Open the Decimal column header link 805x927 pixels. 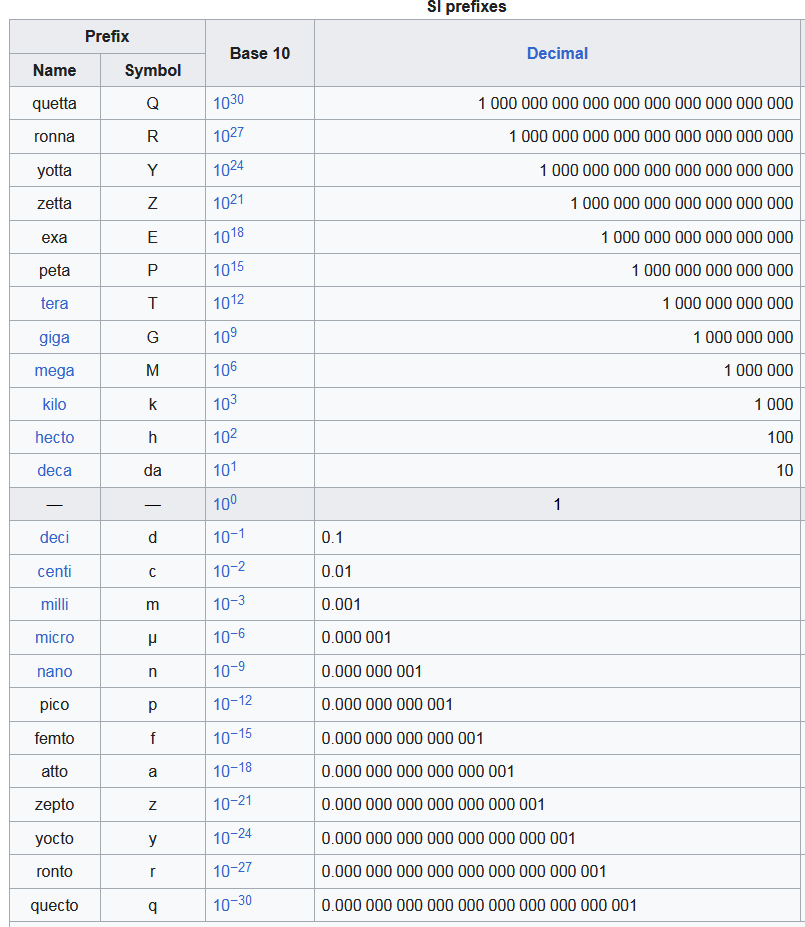557,53
